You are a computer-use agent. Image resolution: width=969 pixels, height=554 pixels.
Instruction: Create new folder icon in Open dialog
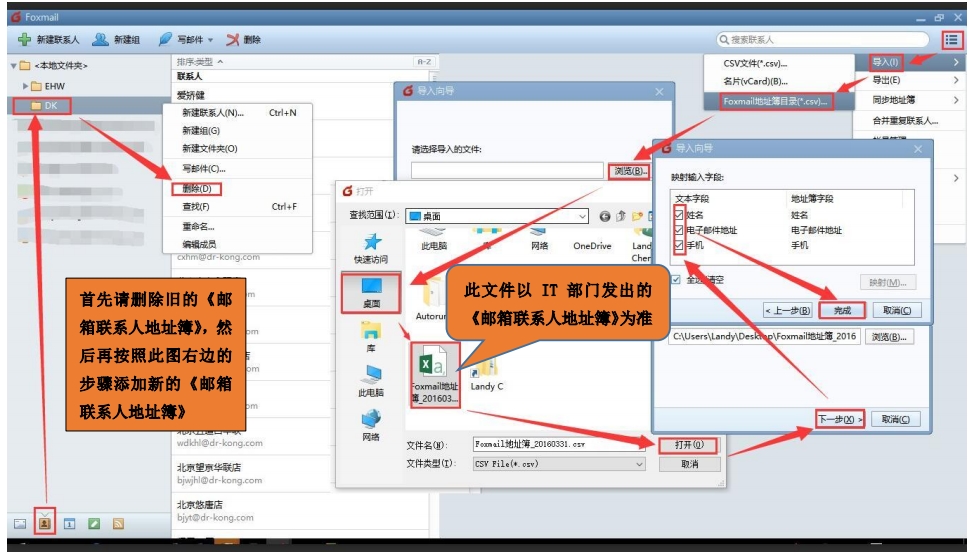coord(637,216)
